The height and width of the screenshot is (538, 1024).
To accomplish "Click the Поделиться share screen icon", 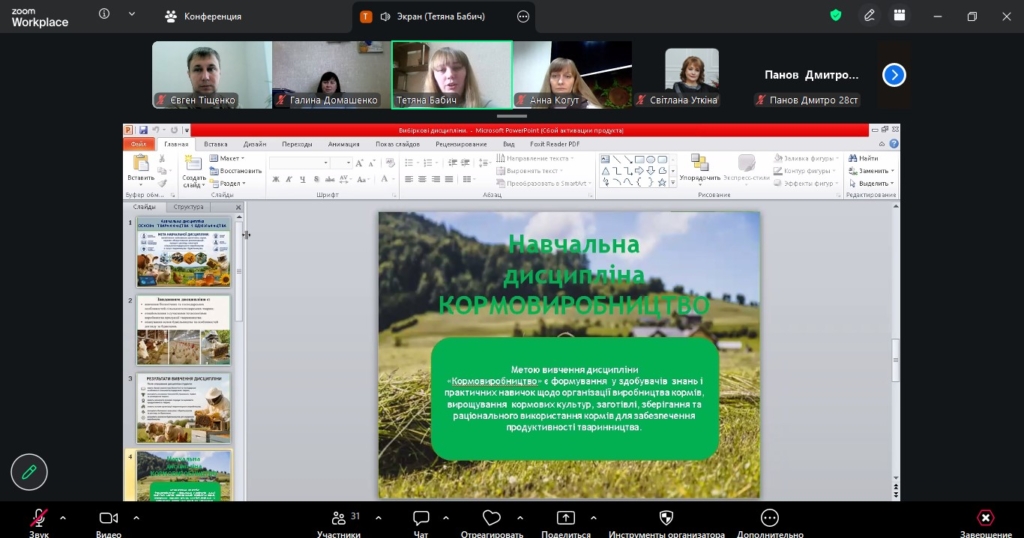I will click(566, 518).
